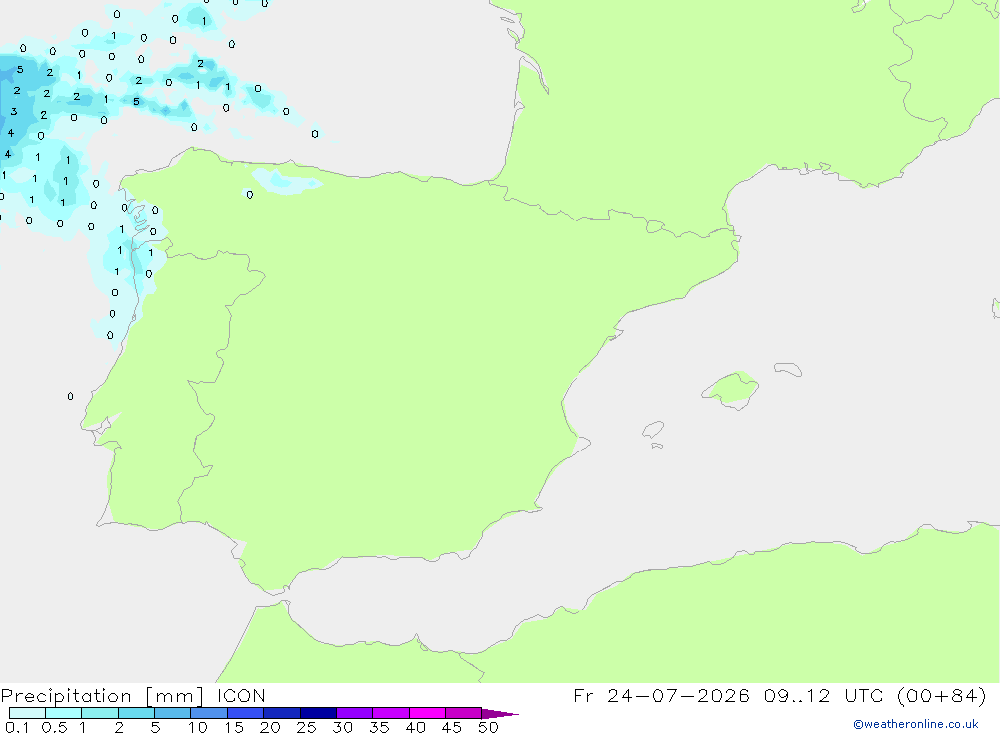Pick the 35–40 mm violet legend swatch
Viewport: 1000px width, 733px height.
(391, 713)
